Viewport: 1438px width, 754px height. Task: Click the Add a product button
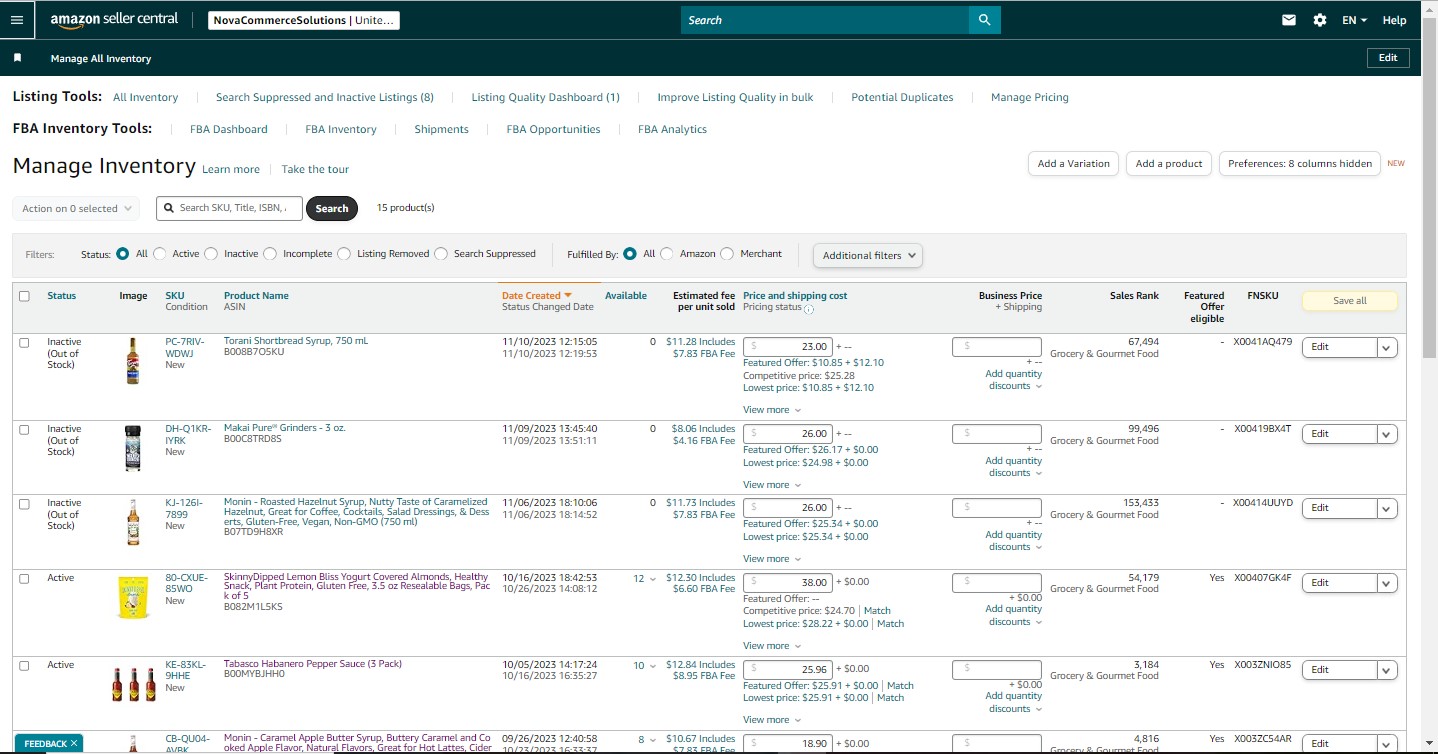tap(1169, 164)
